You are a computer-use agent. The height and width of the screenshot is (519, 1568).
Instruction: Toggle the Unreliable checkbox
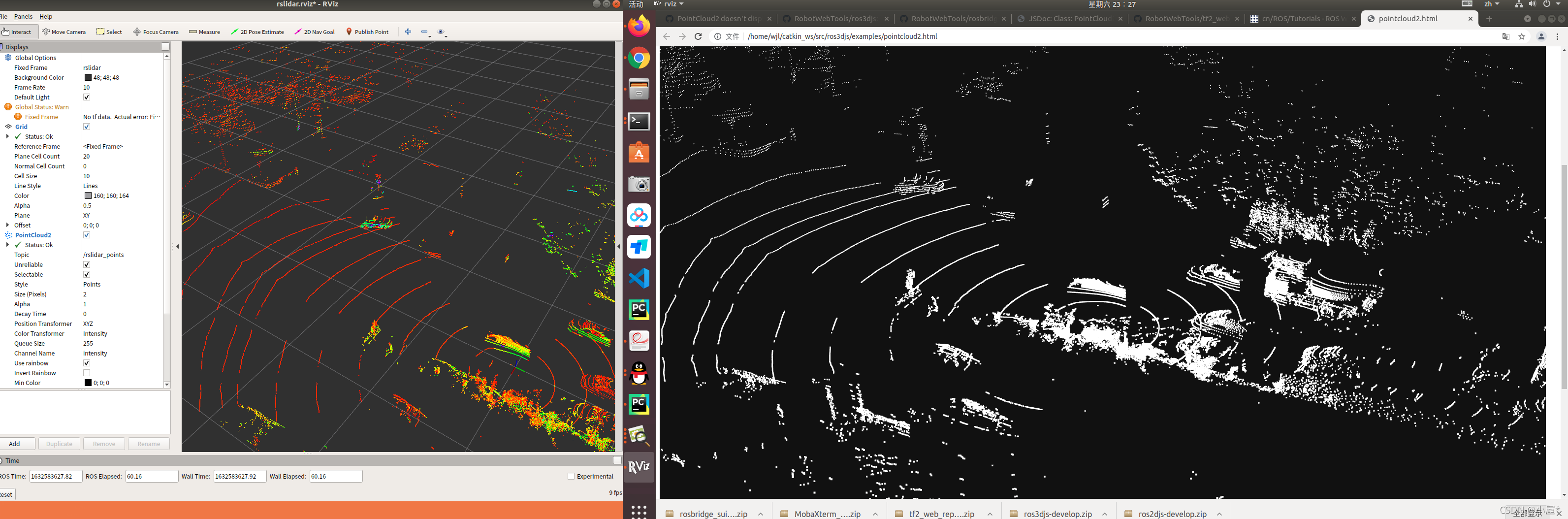(87, 264)
